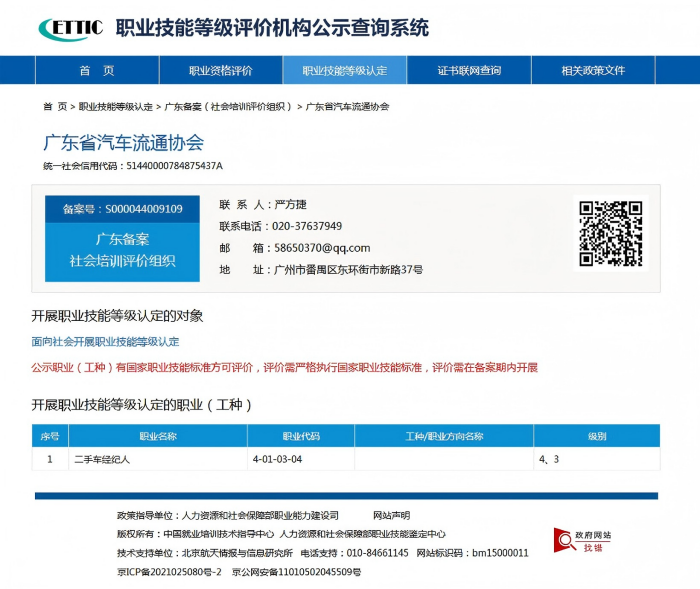The height and width of the screenshot is (589, 700).
Task: Open the 首页 navigation tab
Action: [x=97, y=70]
